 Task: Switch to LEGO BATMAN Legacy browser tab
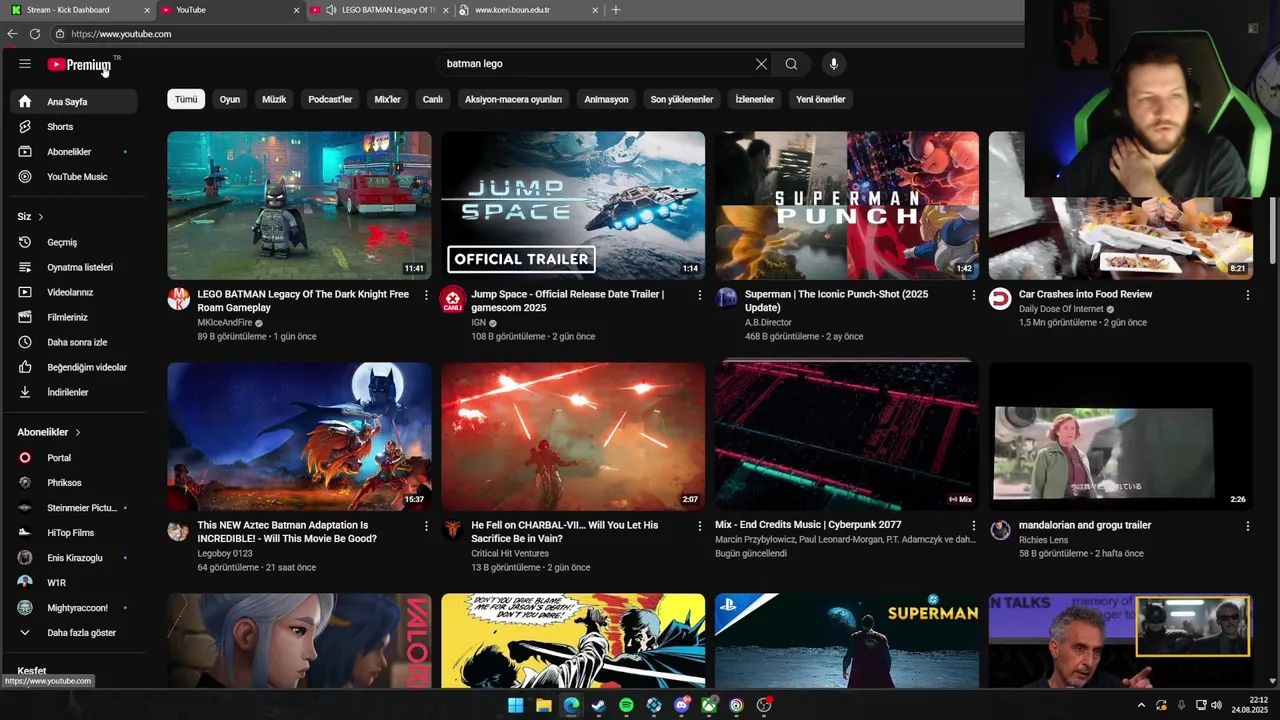click(x=378, y=10)
